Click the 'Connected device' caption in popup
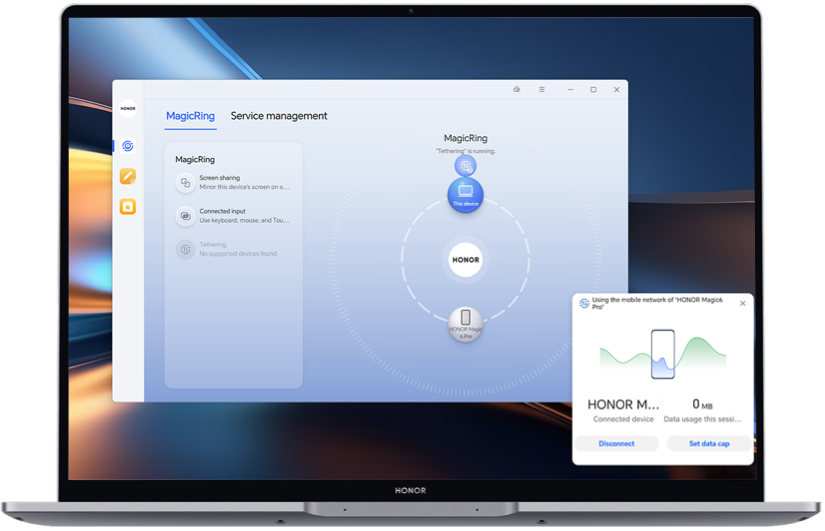 623,419
